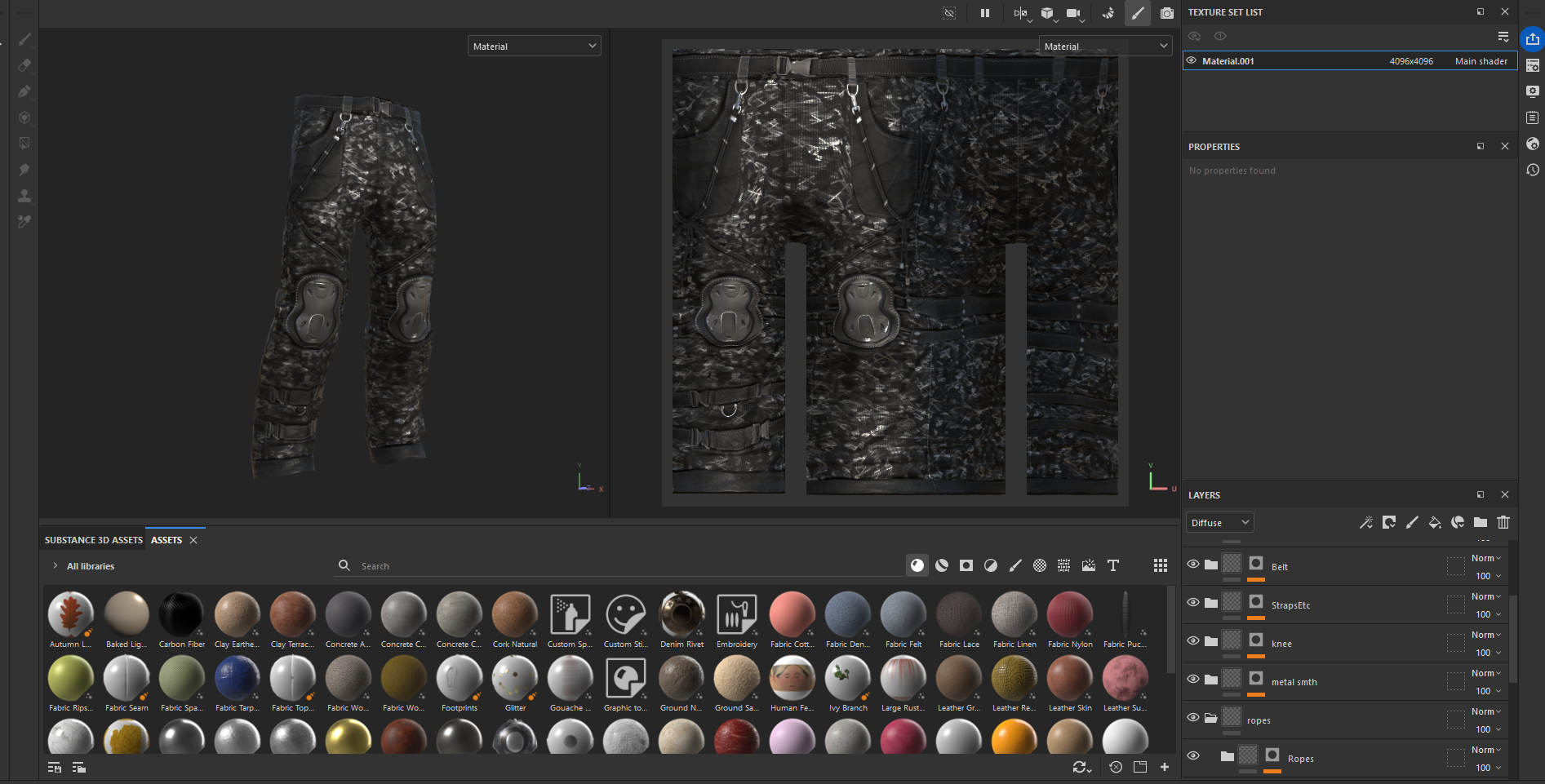The width and height of the screenshot is (1545, 784).
Task: Hide the capitalized Ropes layer
Action: point(1193,755)
